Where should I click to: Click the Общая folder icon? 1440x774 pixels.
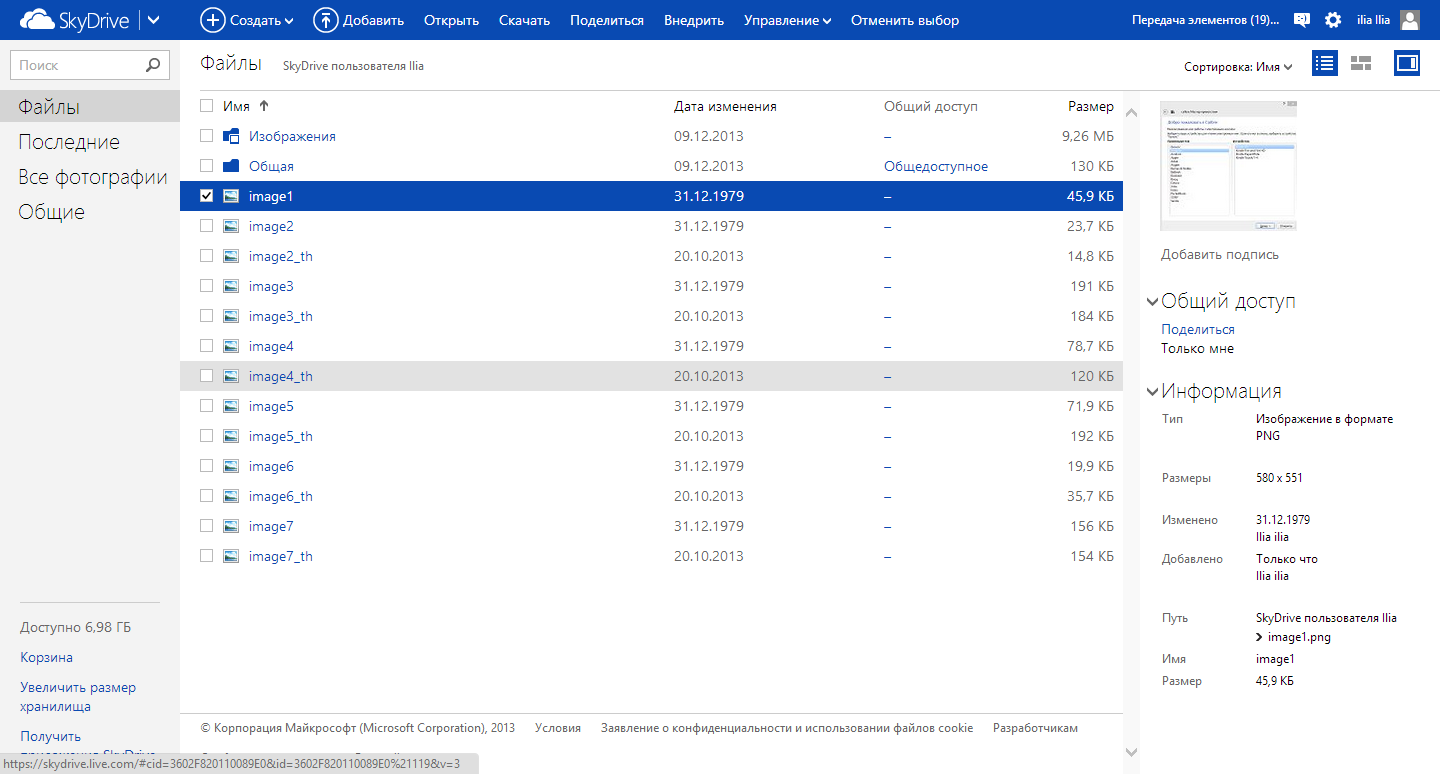[x=231, y=166]
